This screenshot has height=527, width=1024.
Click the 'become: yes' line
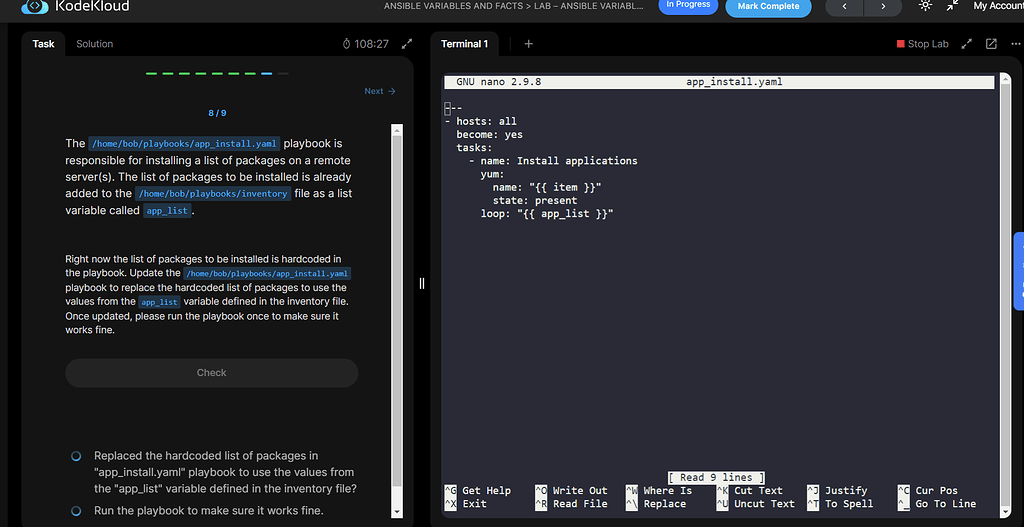coord(489,135)
